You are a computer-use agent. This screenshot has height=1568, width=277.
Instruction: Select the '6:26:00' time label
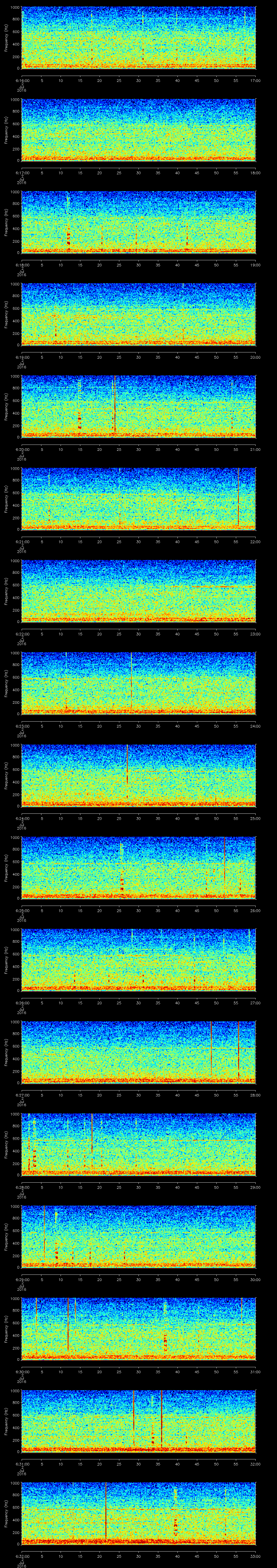[22, 1003]
